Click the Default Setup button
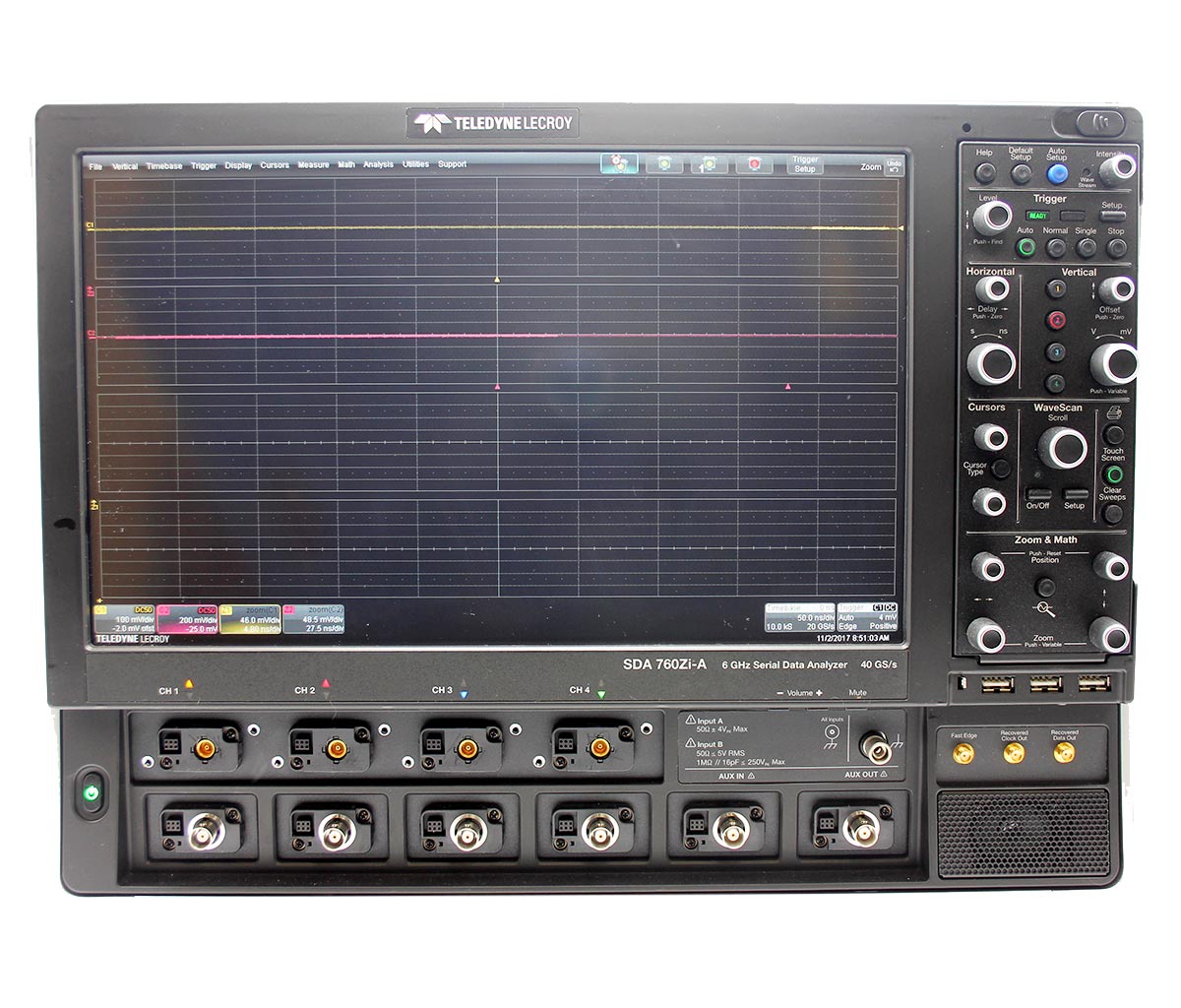This screenshot has height=1008, width=1181. click(1022, 174)
